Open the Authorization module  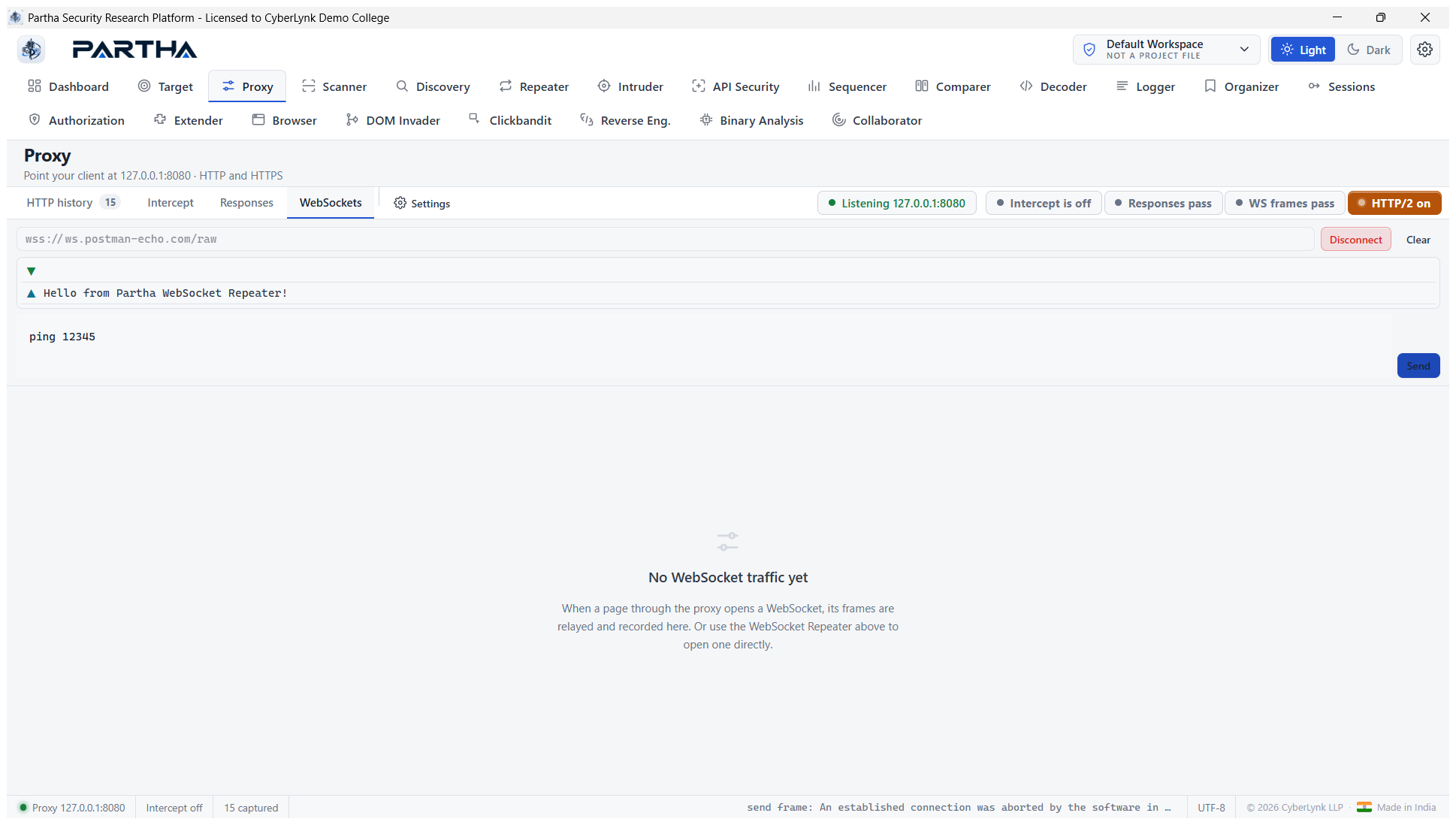77,120
